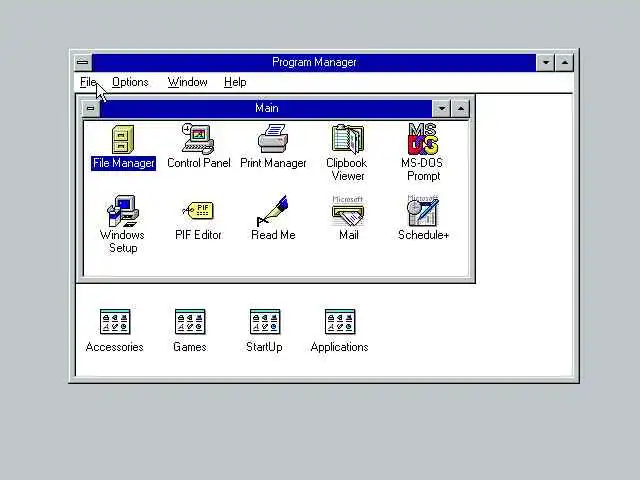Image resolution: width=640 pixels, height=480 pixels.
Task: Select the MS-DOS Prompt icon
Action: tap(423, 139)
